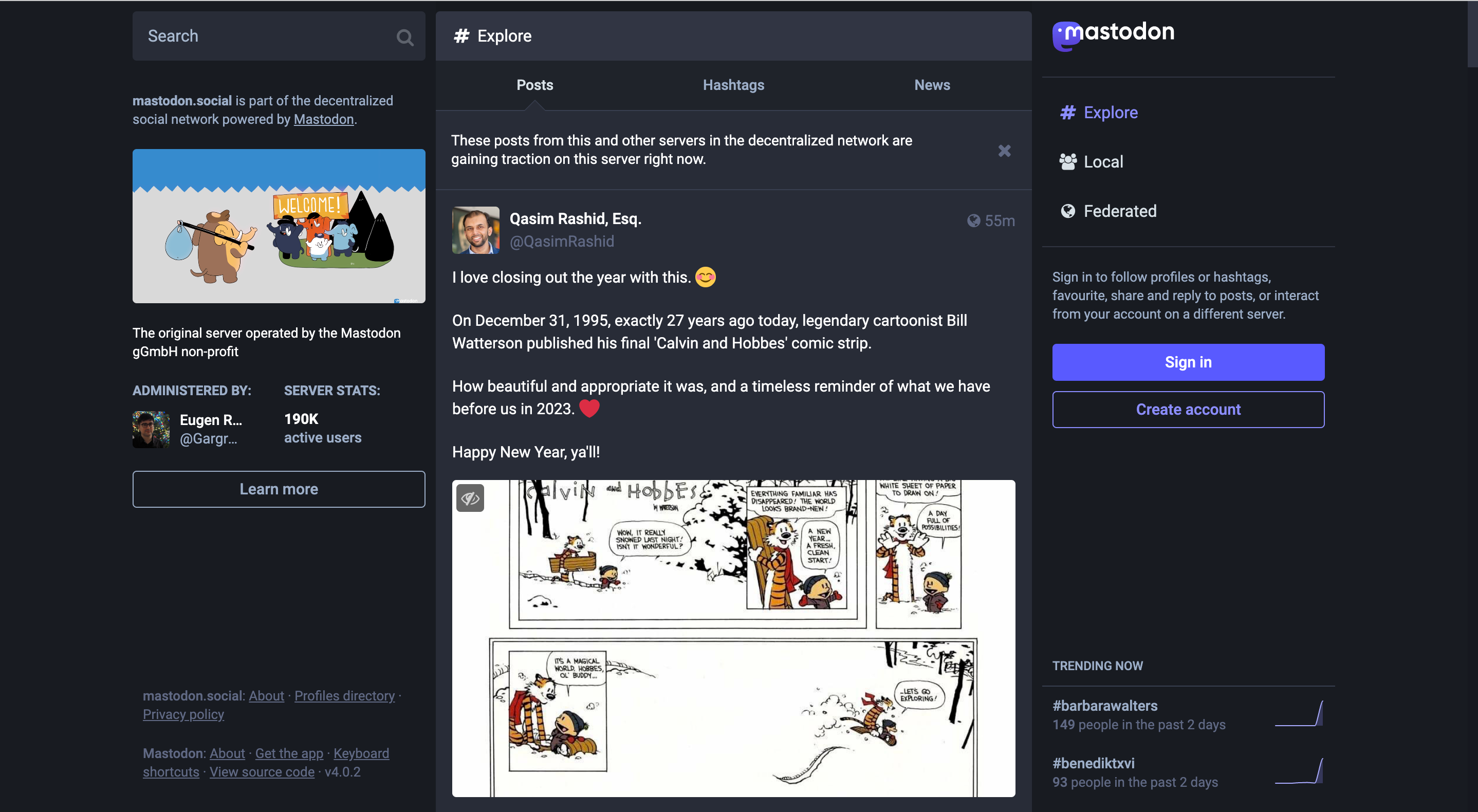The image size is (1478, 812).
Task: Select the Federated timeline navigation item
Action: [x=1107, y=211]
